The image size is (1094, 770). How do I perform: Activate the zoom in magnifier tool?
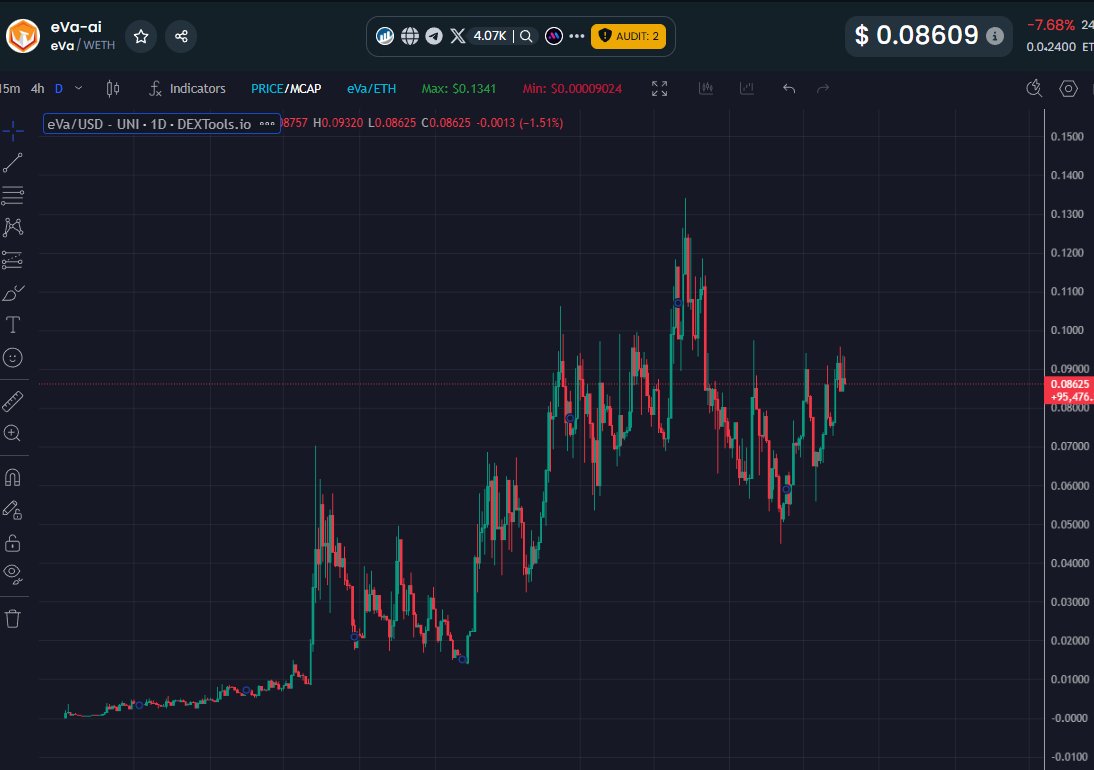(x=13, y=433)
